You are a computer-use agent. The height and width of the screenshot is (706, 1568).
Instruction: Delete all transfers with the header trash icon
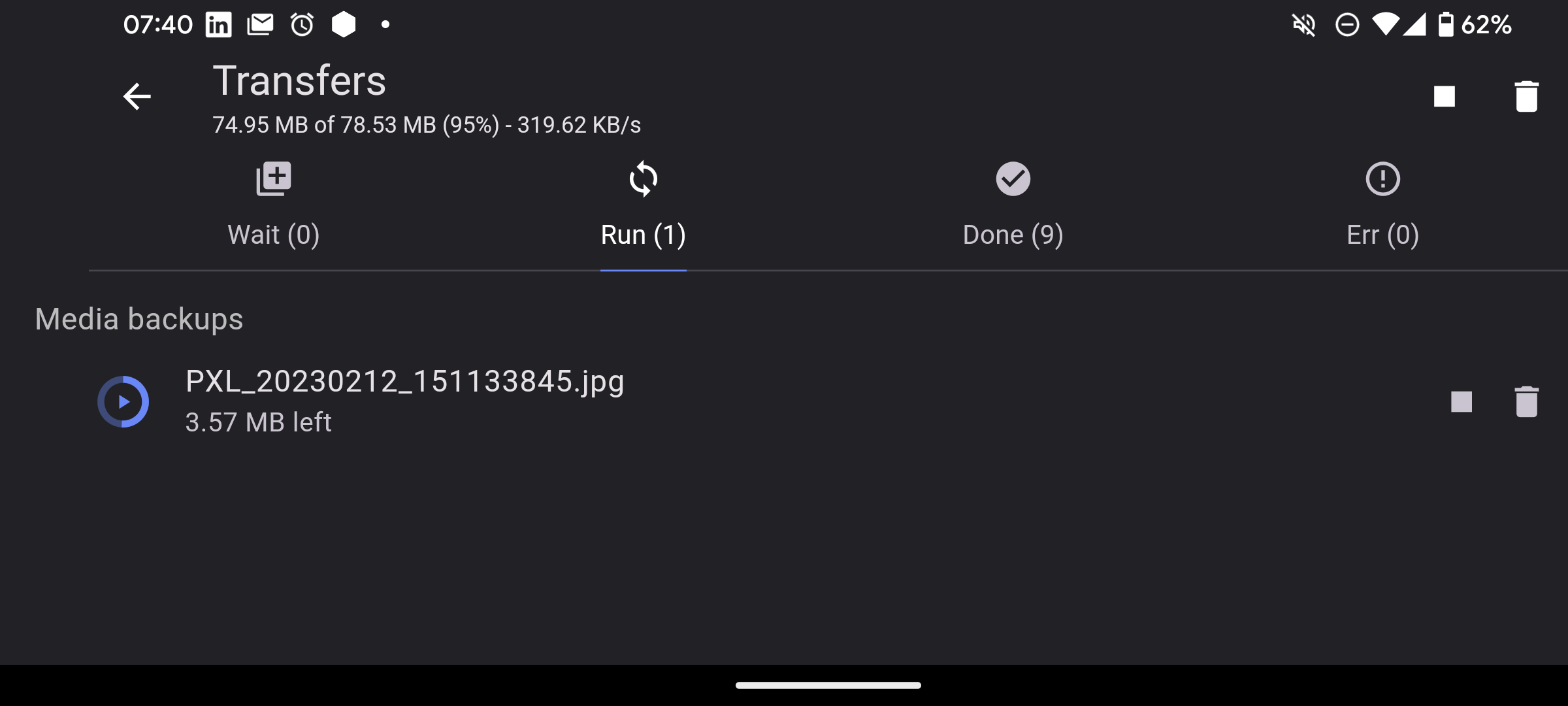[1527, 97]
